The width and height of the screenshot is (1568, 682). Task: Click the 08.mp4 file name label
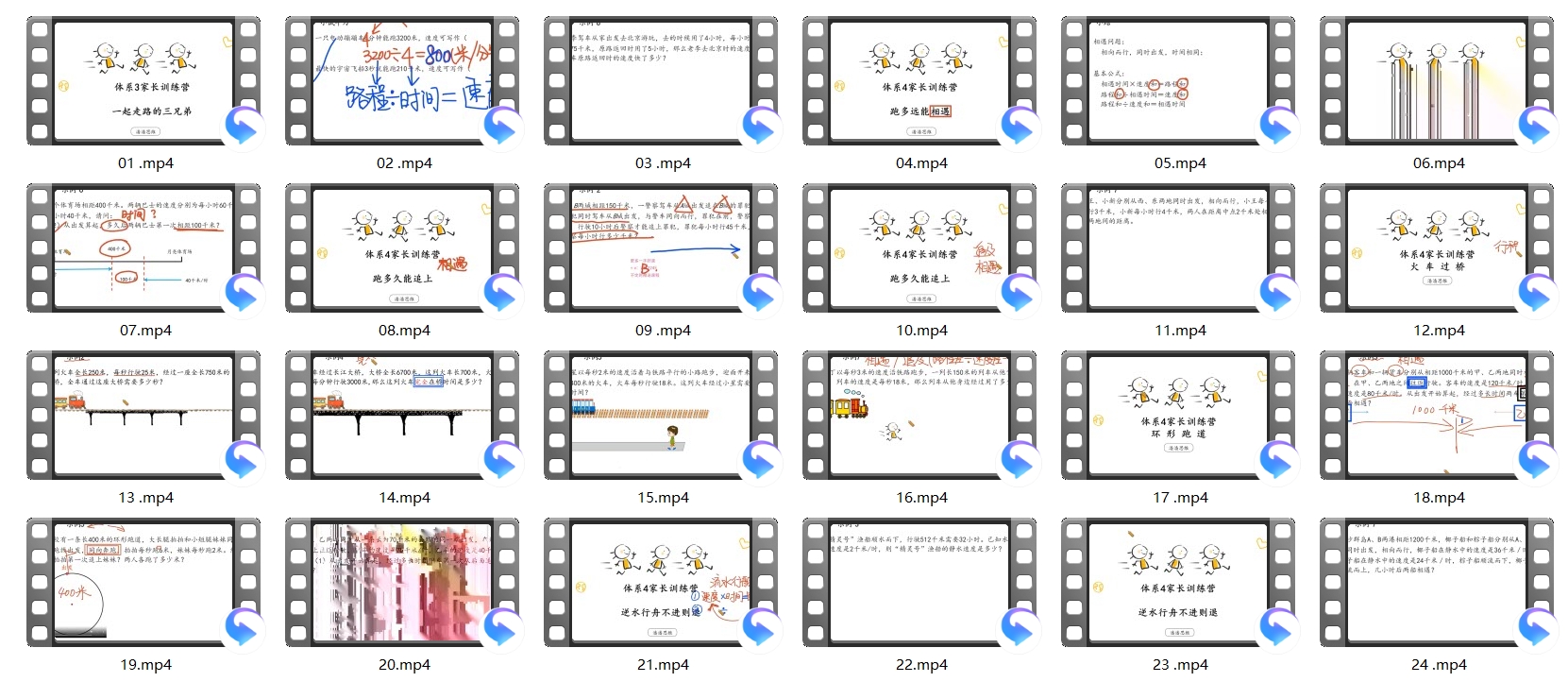(404, 331)
